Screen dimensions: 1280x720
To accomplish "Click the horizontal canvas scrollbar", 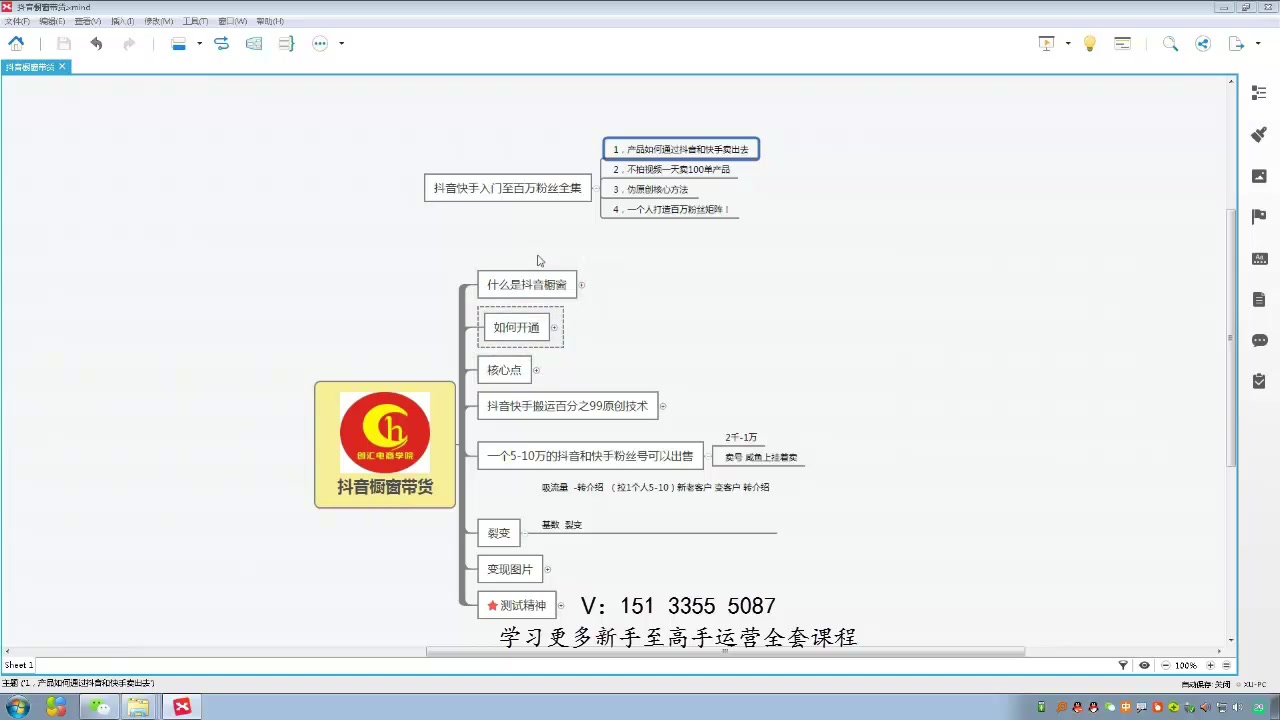I will tap(726, 652).
